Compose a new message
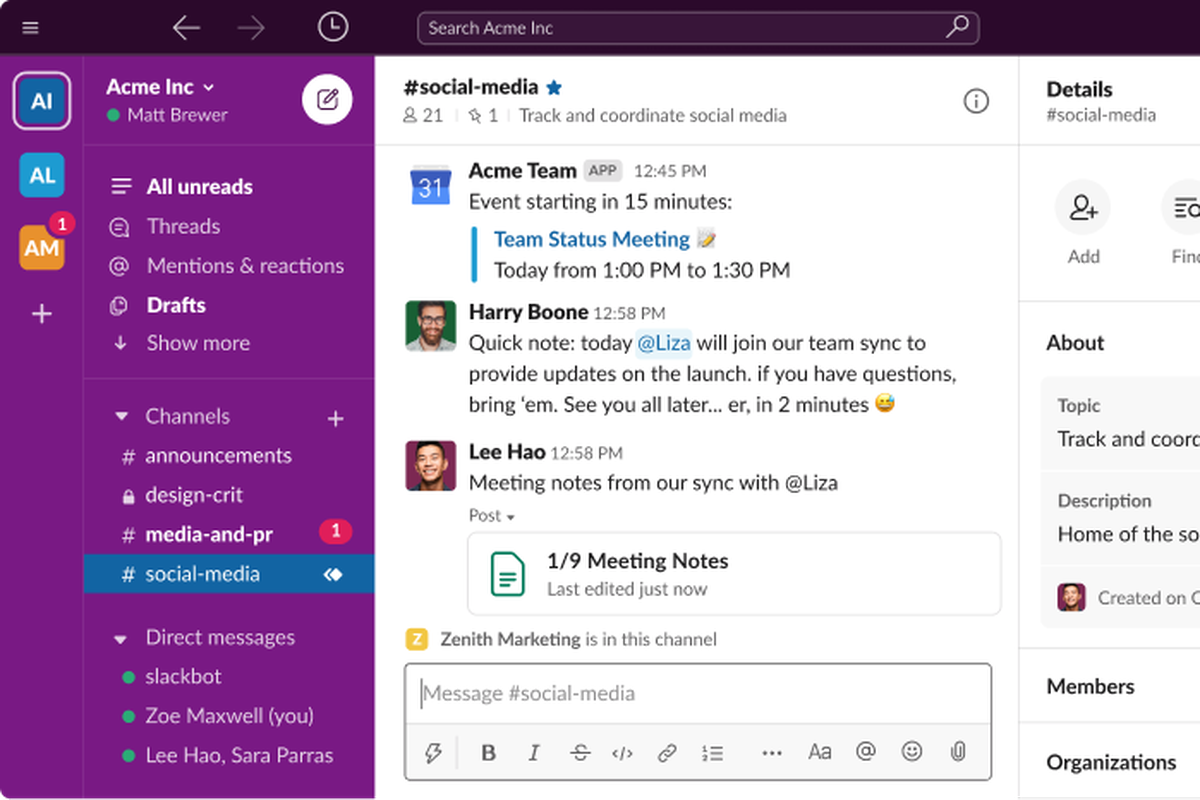 tap(327, 99)
